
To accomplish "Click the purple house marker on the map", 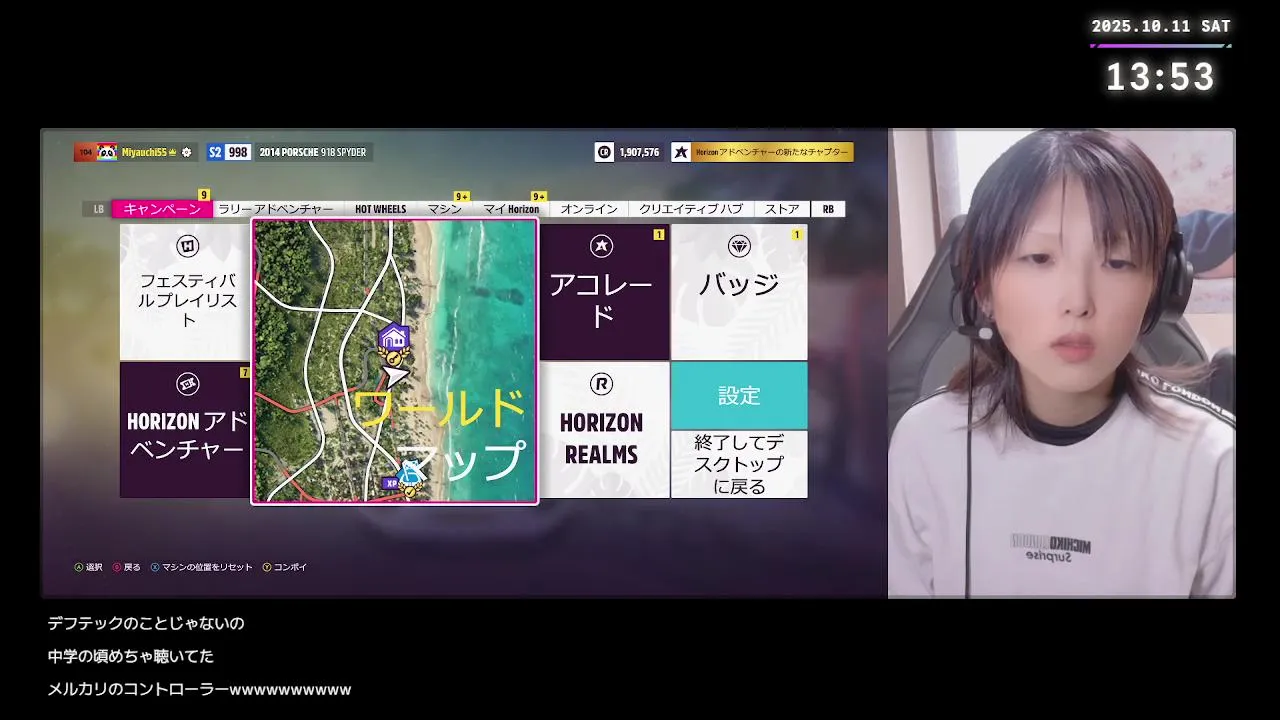I will (x=394, y=337).
